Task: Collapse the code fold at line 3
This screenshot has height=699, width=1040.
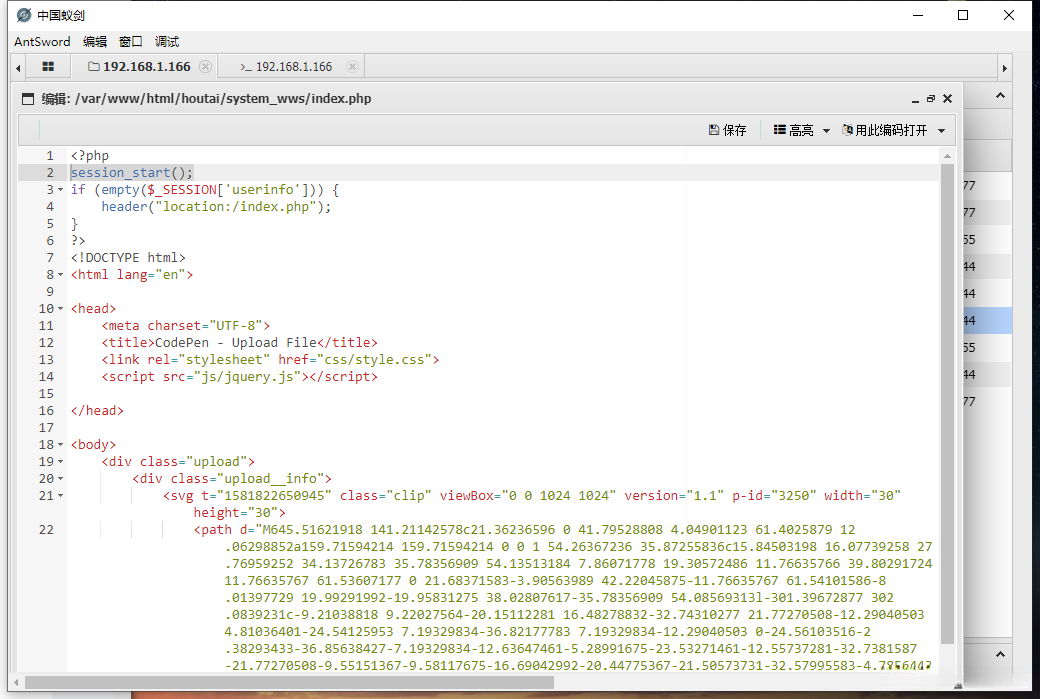Action: [x=60, y=190]
